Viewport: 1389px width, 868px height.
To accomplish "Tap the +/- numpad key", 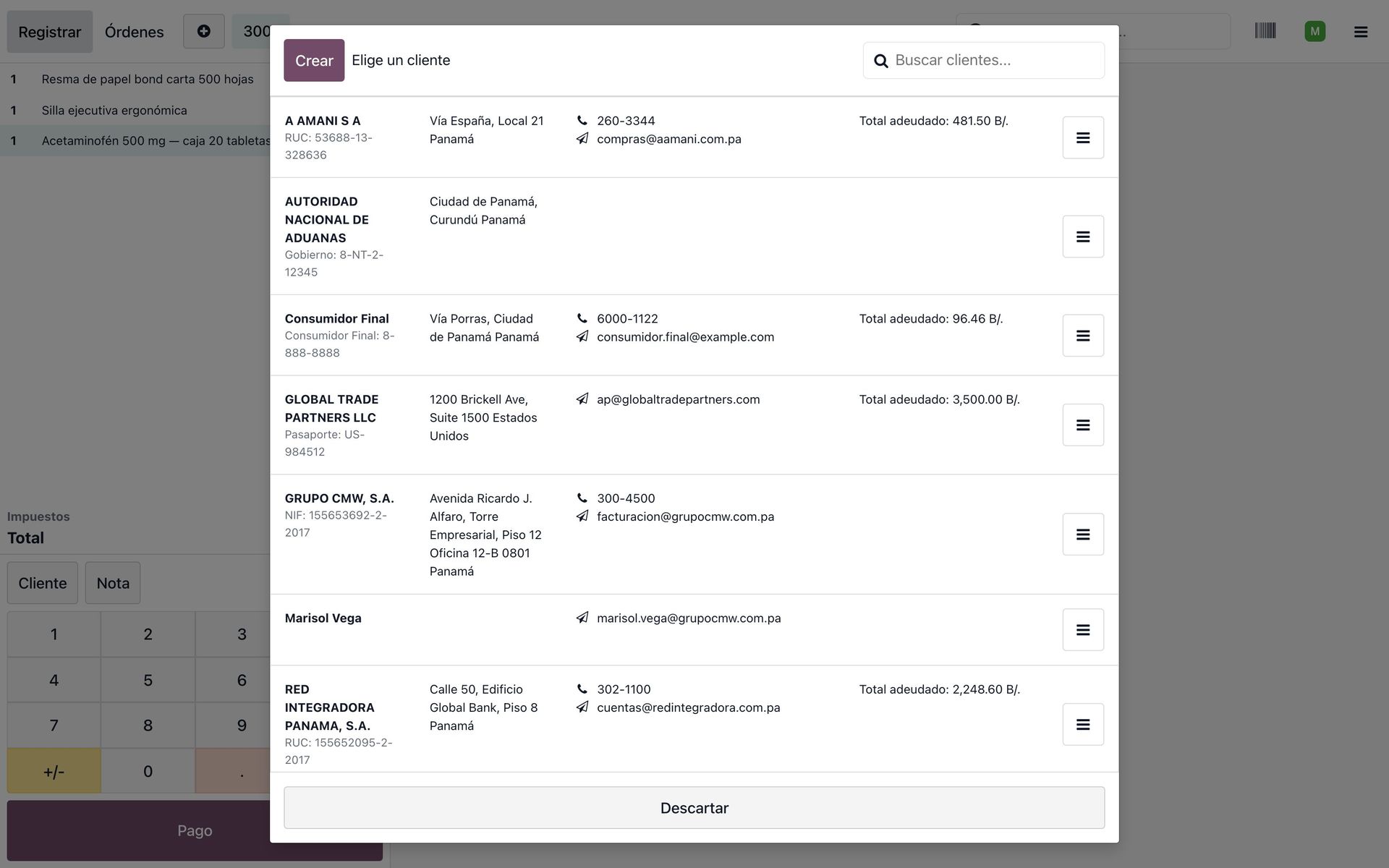I will [54, 771].
